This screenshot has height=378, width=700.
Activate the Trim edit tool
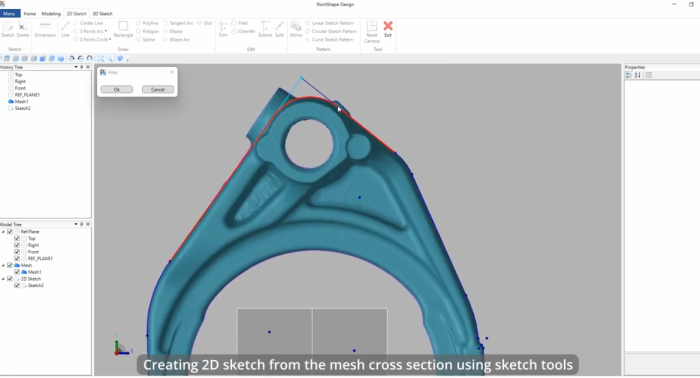pyautogui.click(x=223, y=29)
